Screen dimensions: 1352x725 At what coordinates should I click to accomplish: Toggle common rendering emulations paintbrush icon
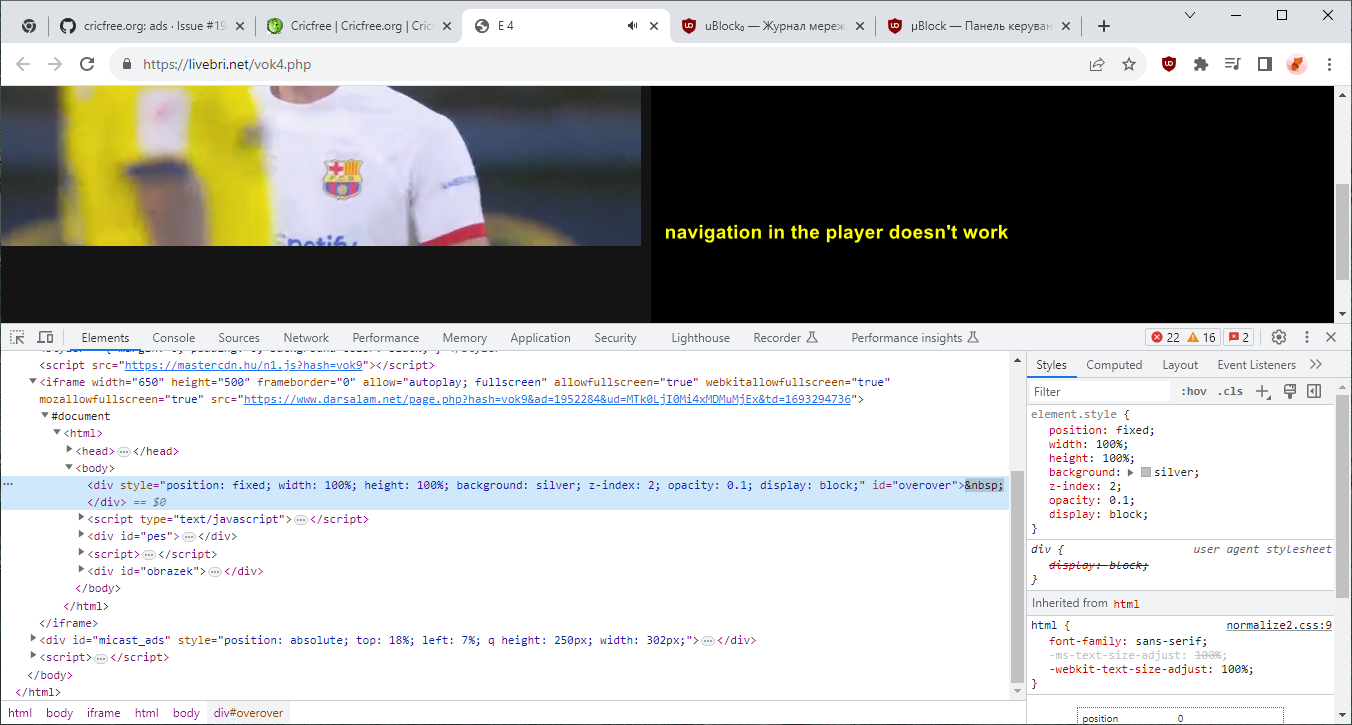click(1289, 391)
